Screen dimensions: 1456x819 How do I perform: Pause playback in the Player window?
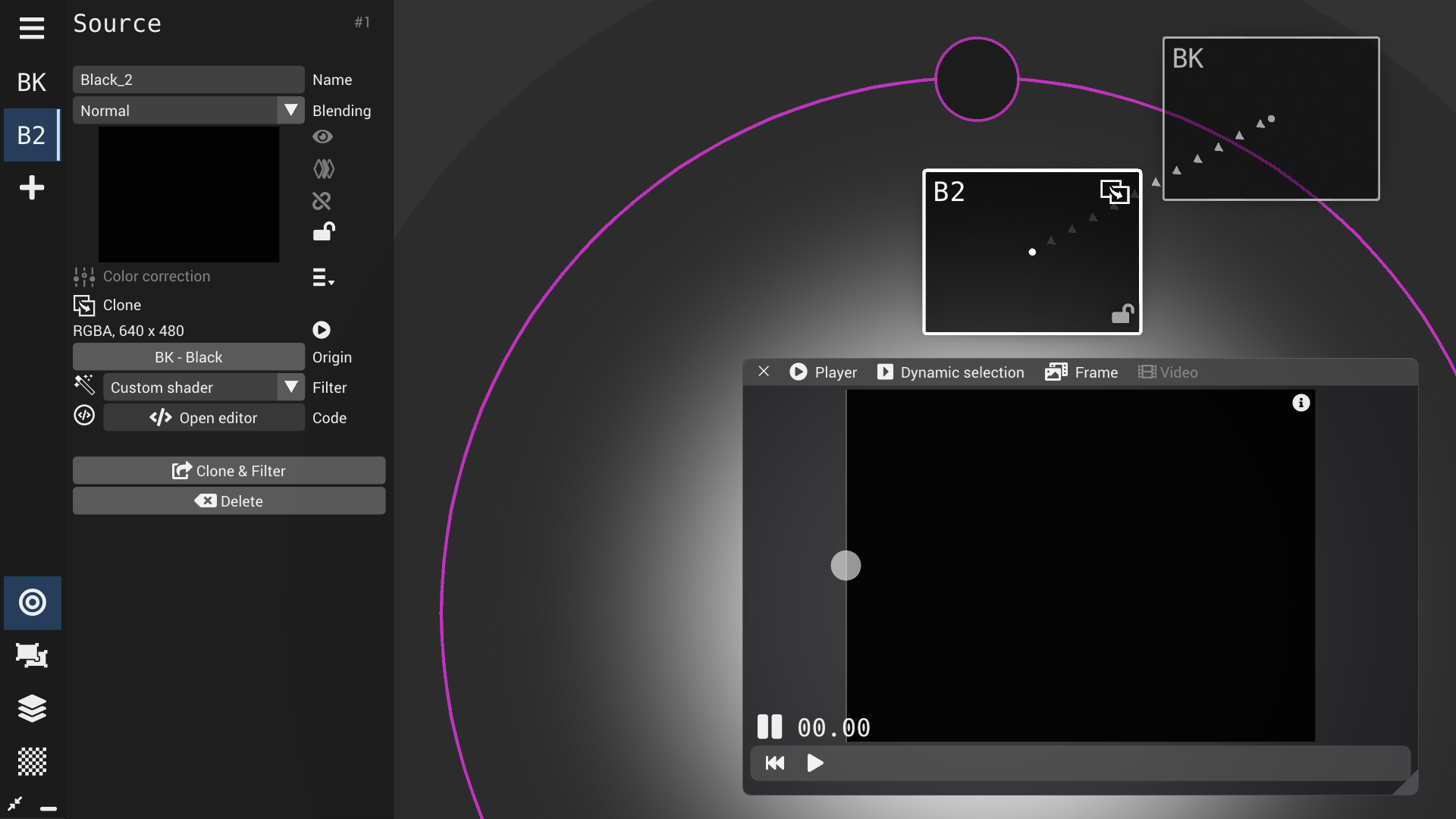pyautogui.click(x=769, y=726)
